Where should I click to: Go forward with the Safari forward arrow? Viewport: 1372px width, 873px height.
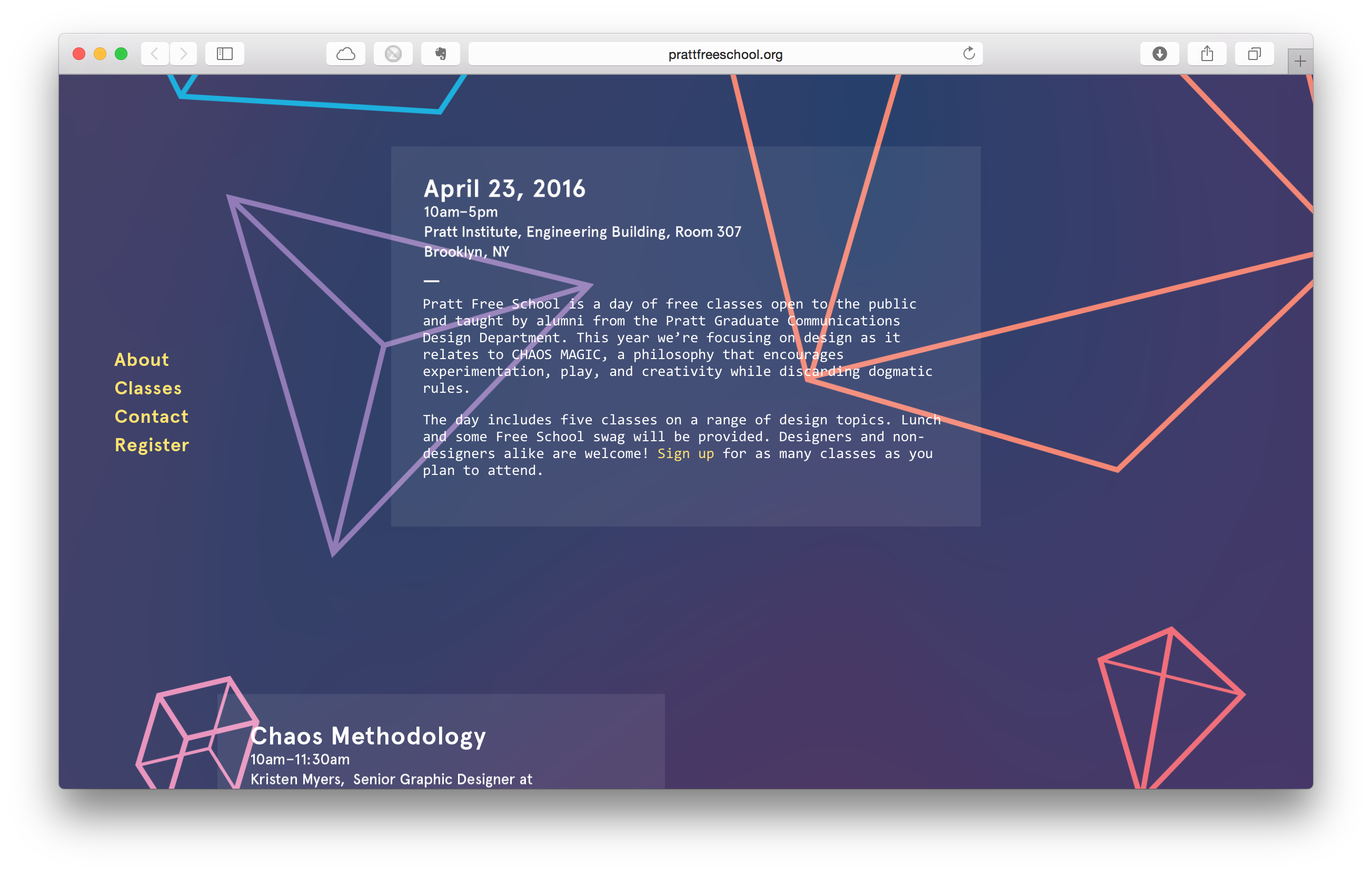click(183, 54)
